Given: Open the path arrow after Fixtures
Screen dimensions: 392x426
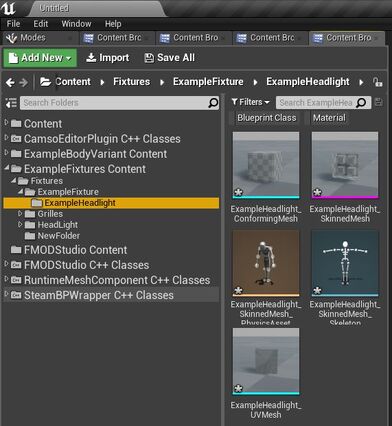Looking at the screenshot, I should pyautogui.click(x=162, y=82).
